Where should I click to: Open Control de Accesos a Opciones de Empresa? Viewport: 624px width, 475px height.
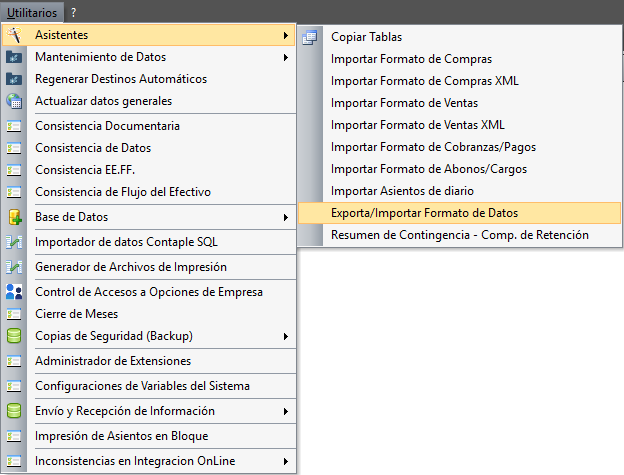click(149, 292)
